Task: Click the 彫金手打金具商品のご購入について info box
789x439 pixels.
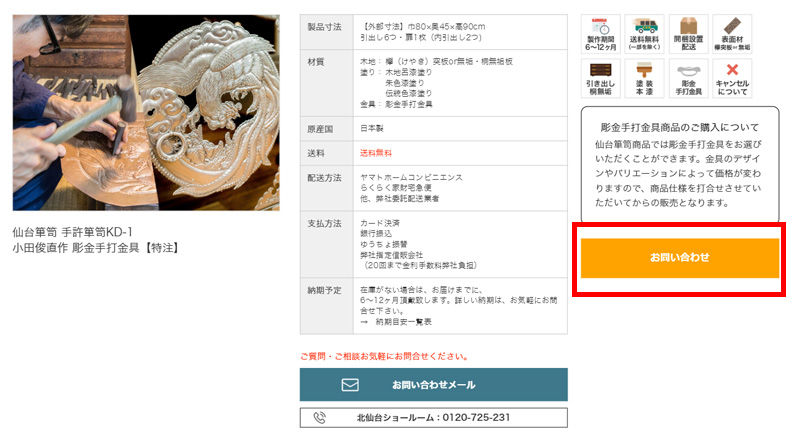Action: (680, 164)
